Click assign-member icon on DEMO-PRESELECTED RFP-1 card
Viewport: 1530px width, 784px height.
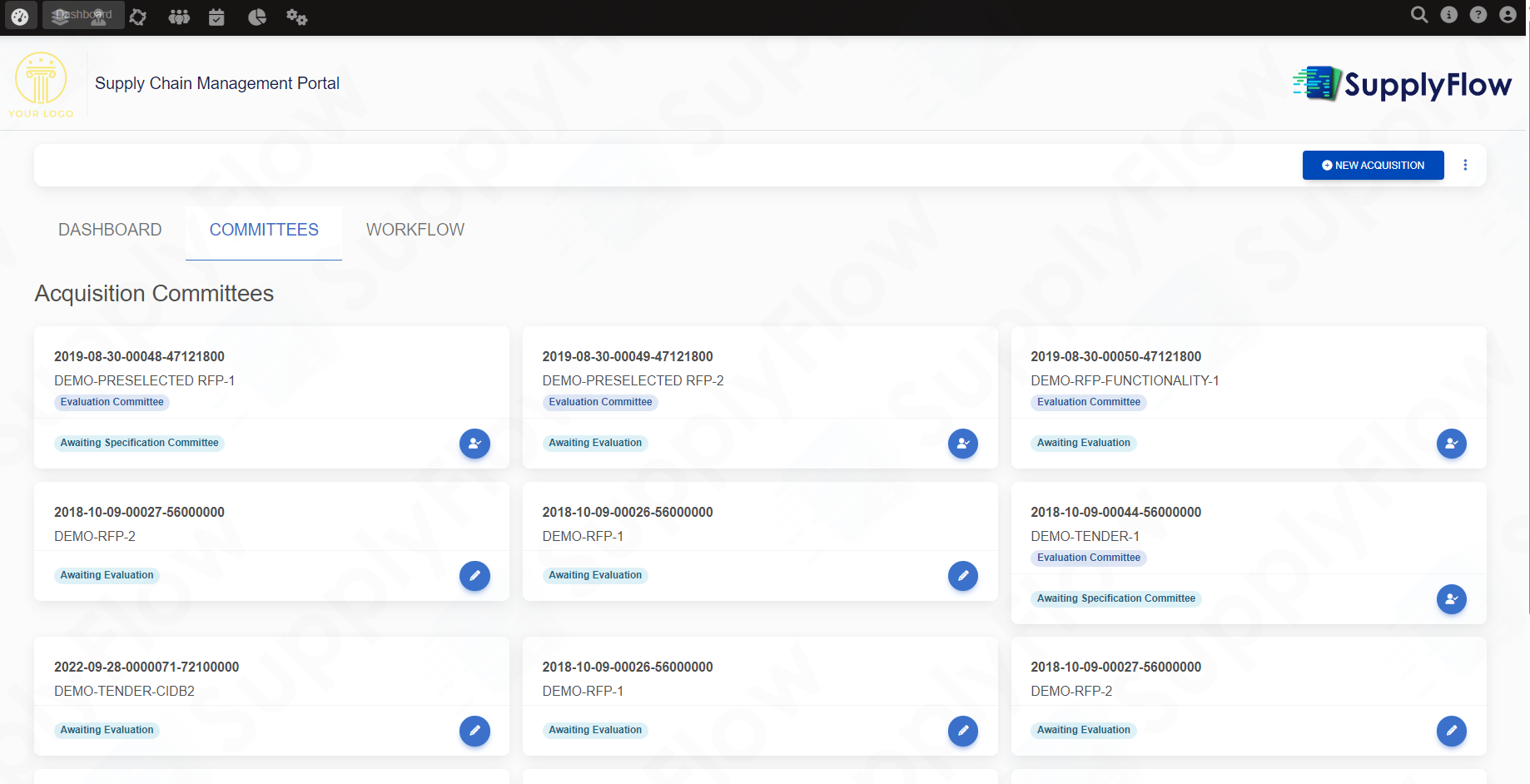click(474, 444)
